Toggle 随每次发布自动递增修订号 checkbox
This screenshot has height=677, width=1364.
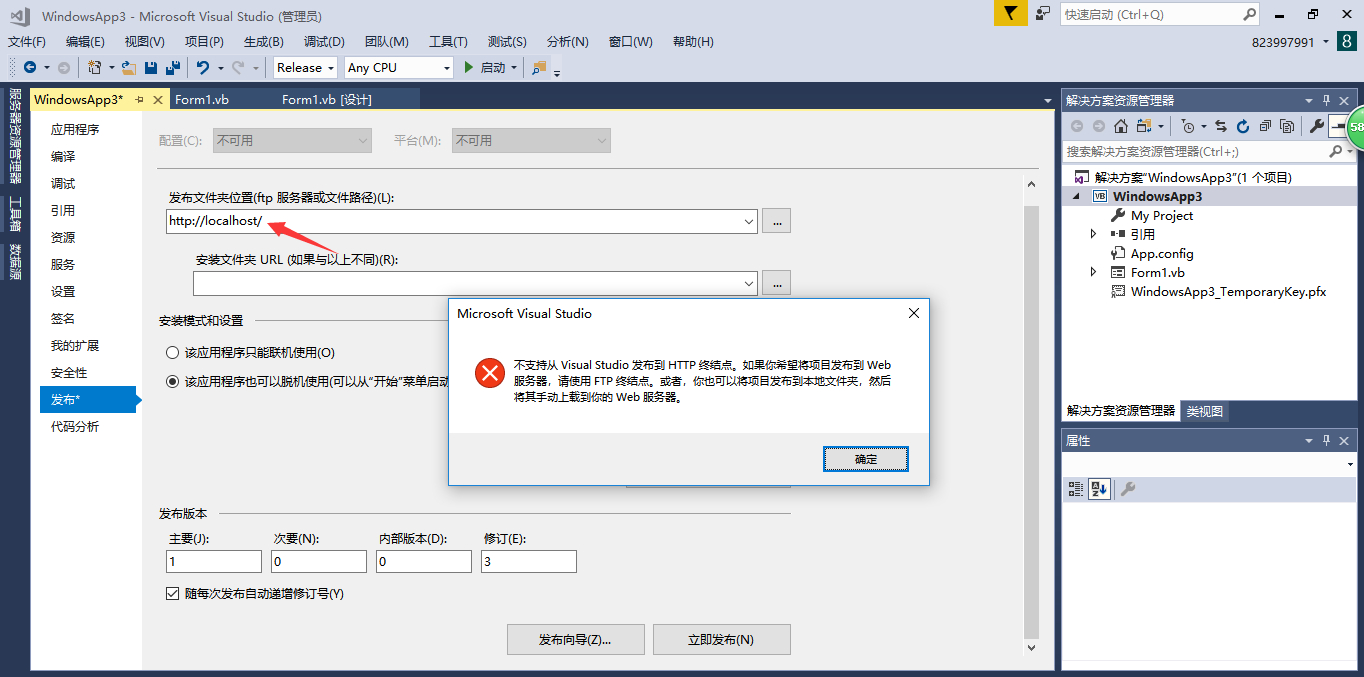point(173,594)
